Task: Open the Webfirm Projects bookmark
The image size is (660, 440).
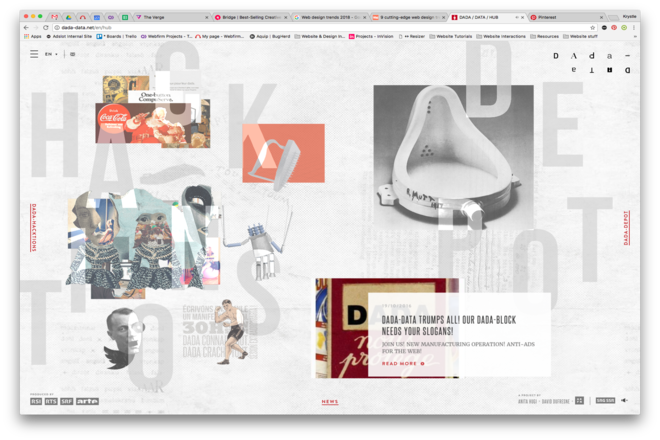Action: click(x=166, y=36)
